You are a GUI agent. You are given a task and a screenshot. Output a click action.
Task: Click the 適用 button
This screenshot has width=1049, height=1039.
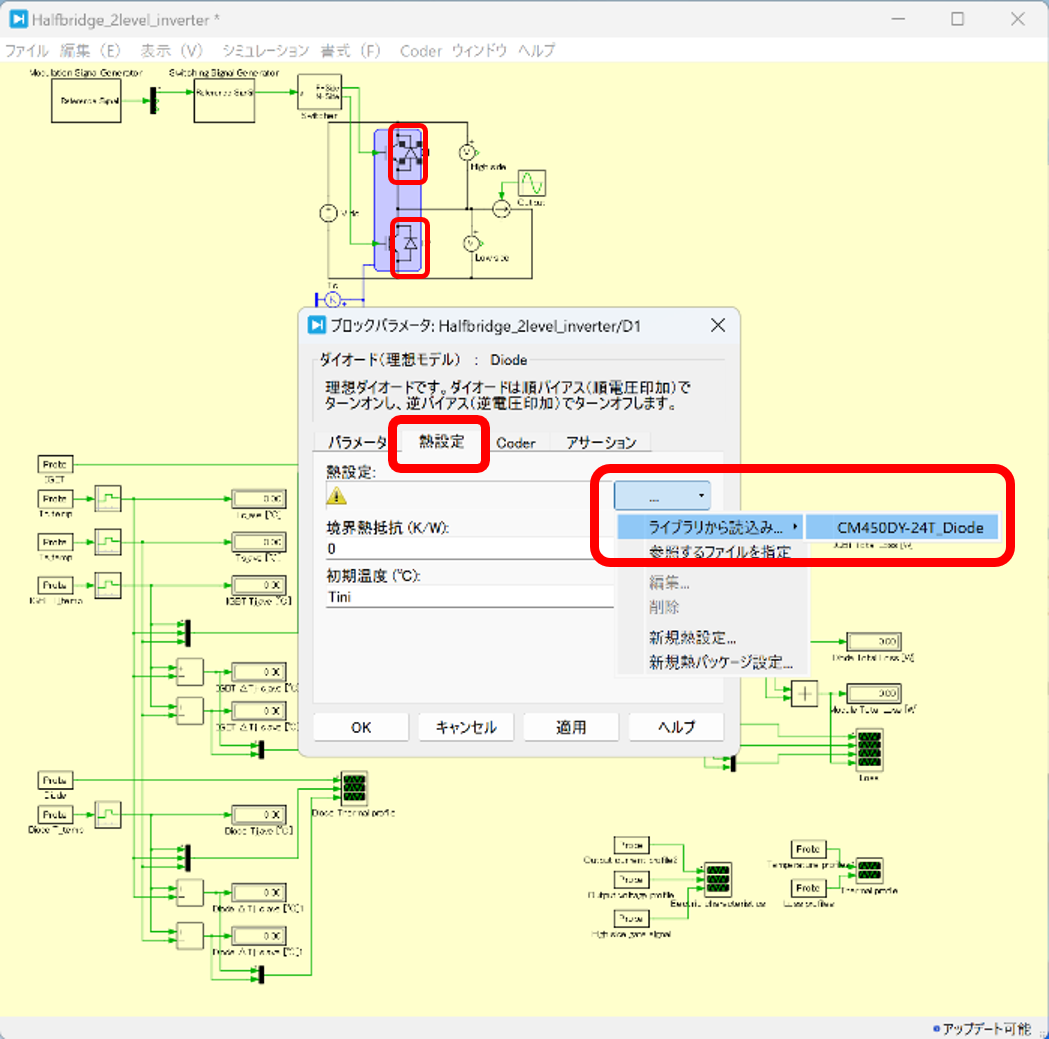(x=571, y=727)
